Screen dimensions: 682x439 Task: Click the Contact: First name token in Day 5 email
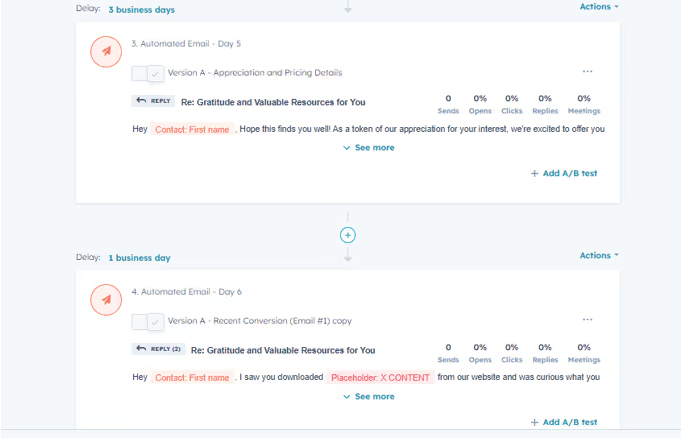192,129
